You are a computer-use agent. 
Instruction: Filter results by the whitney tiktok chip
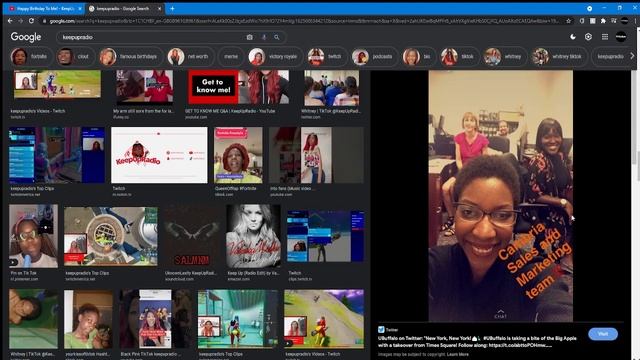pyautogui.click(x=559, y=56)
